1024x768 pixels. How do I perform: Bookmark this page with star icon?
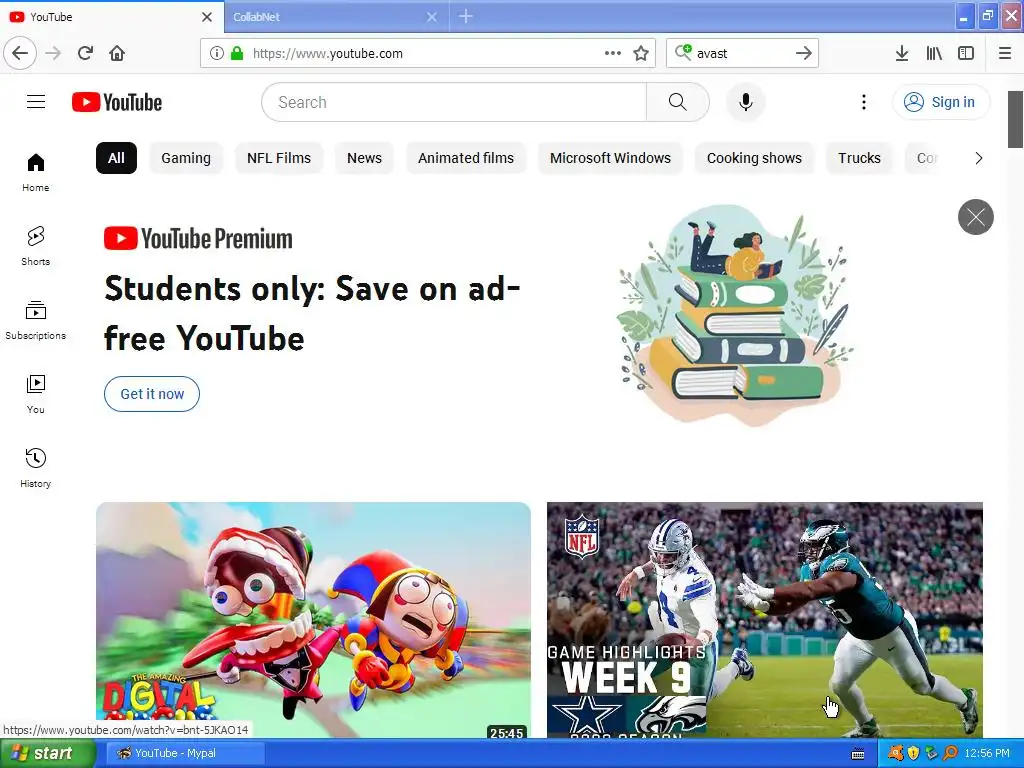click(x=641, y=53)
